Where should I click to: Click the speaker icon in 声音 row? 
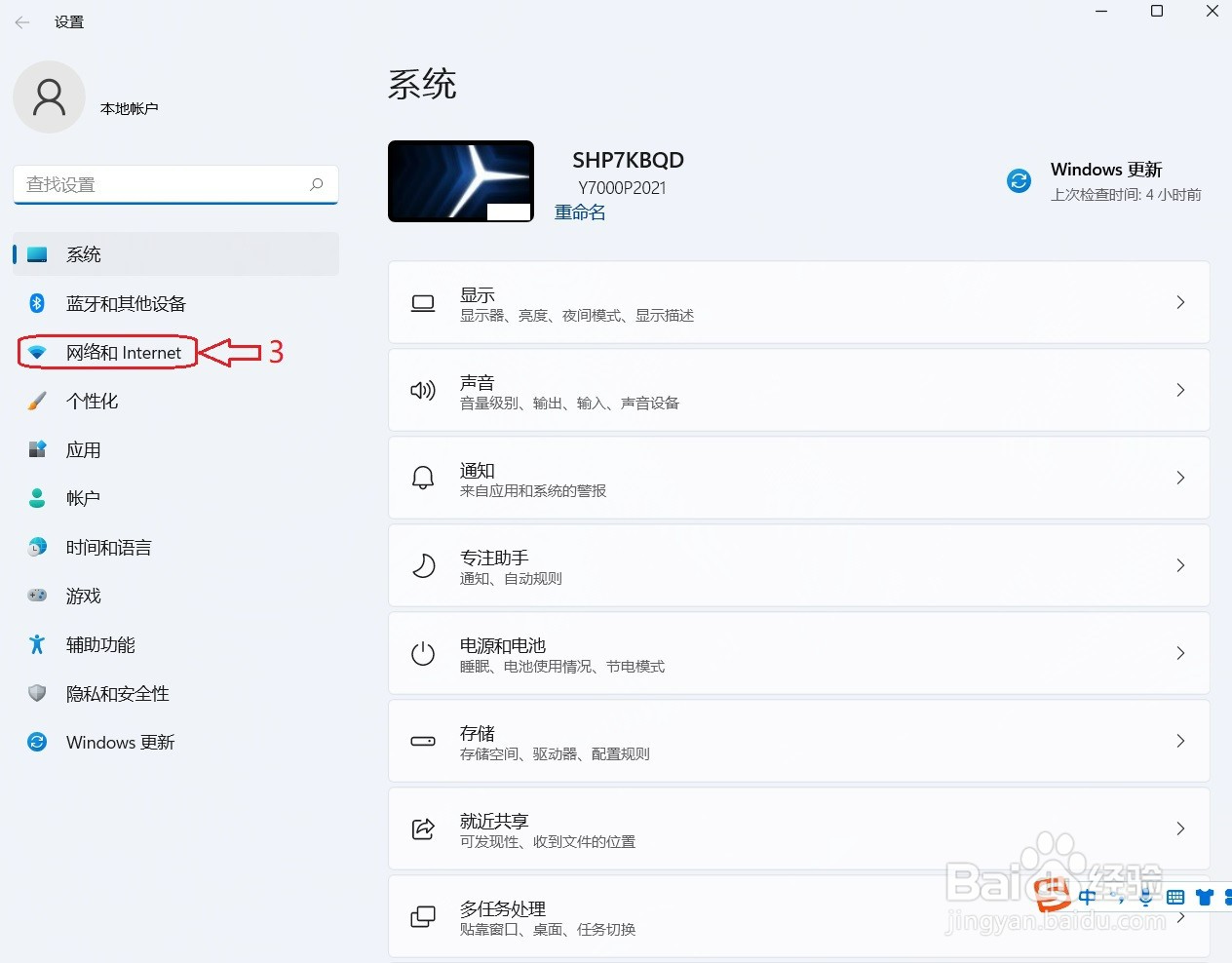point(423,391)
